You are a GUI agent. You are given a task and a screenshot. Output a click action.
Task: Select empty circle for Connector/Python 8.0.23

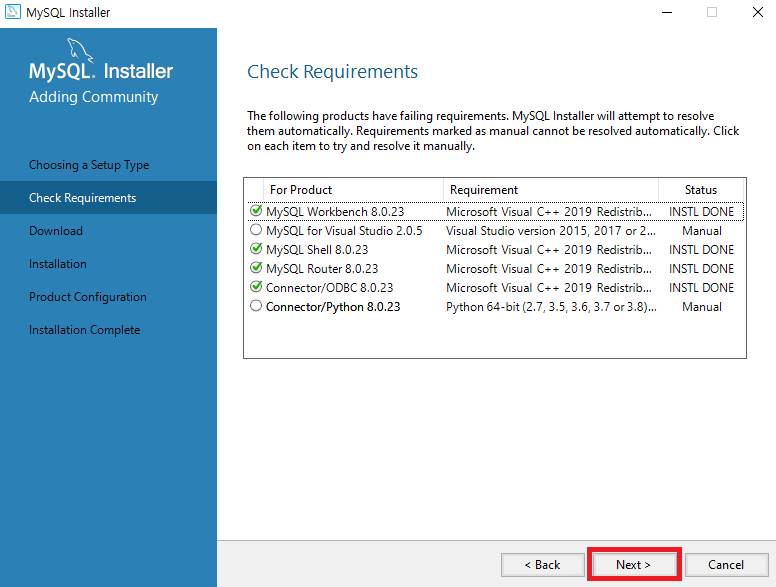[256, 306]
